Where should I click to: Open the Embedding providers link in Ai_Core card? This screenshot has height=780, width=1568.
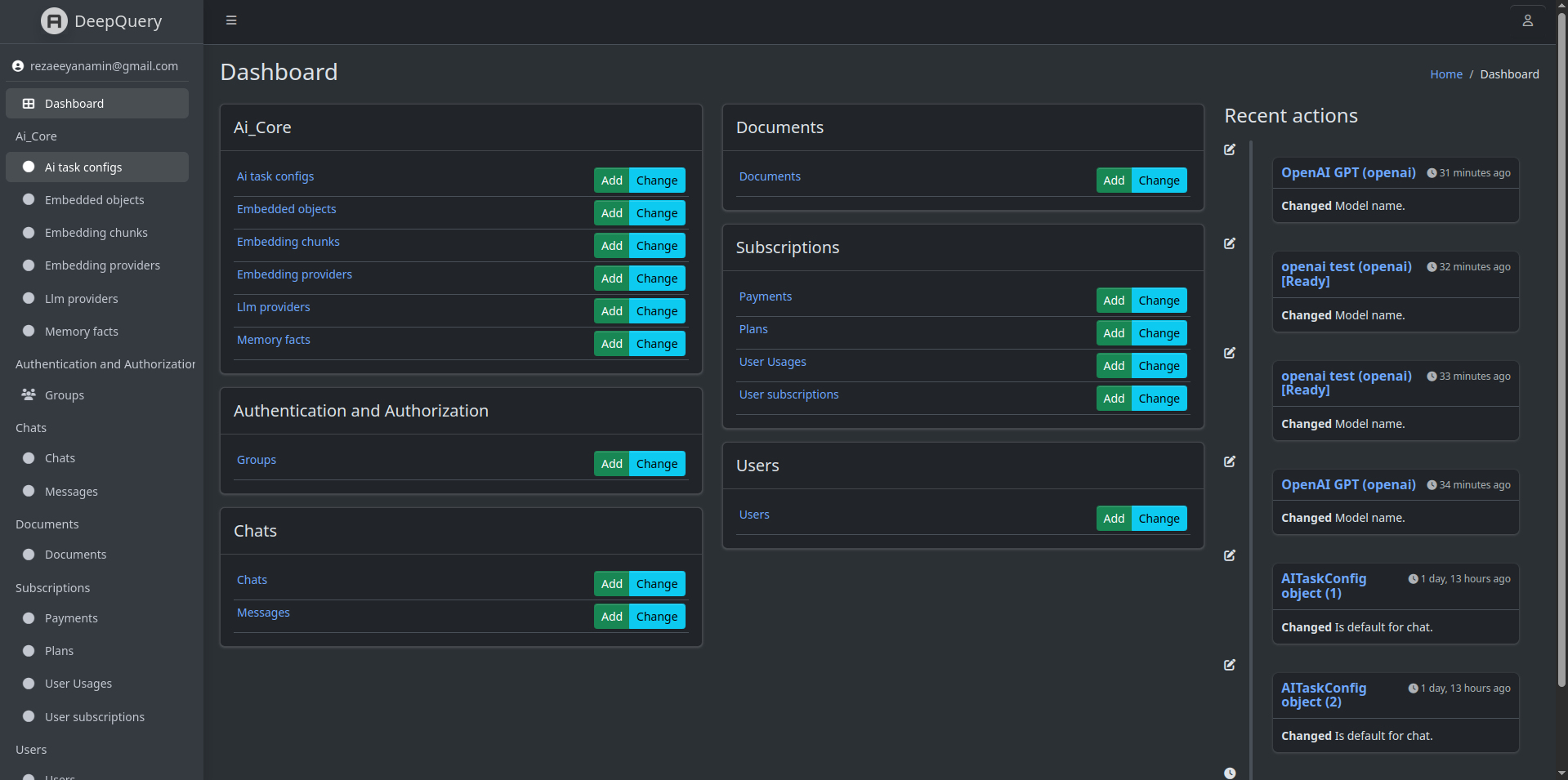click(294, 274)
